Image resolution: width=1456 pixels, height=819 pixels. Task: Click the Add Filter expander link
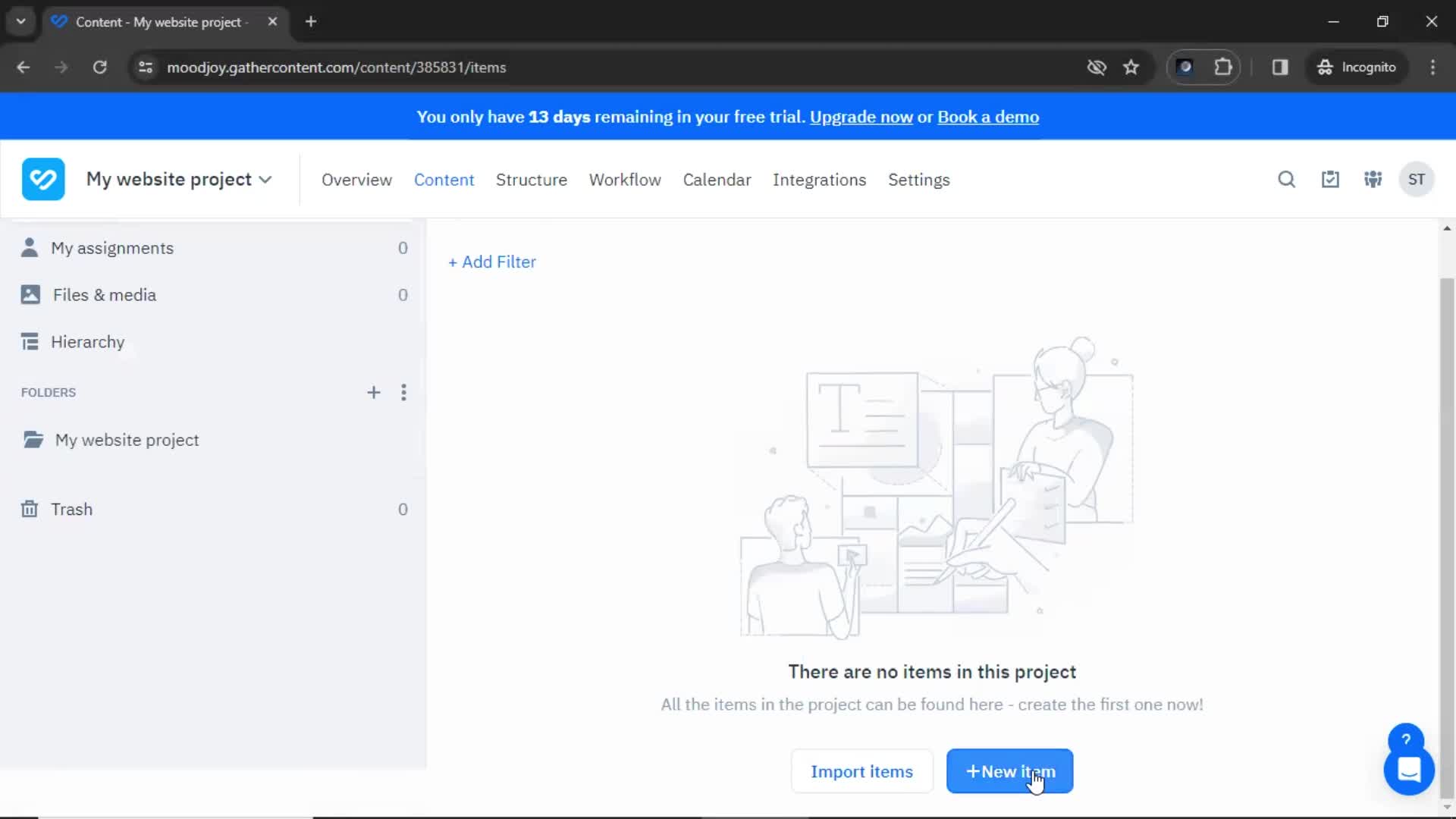point(492,261)
